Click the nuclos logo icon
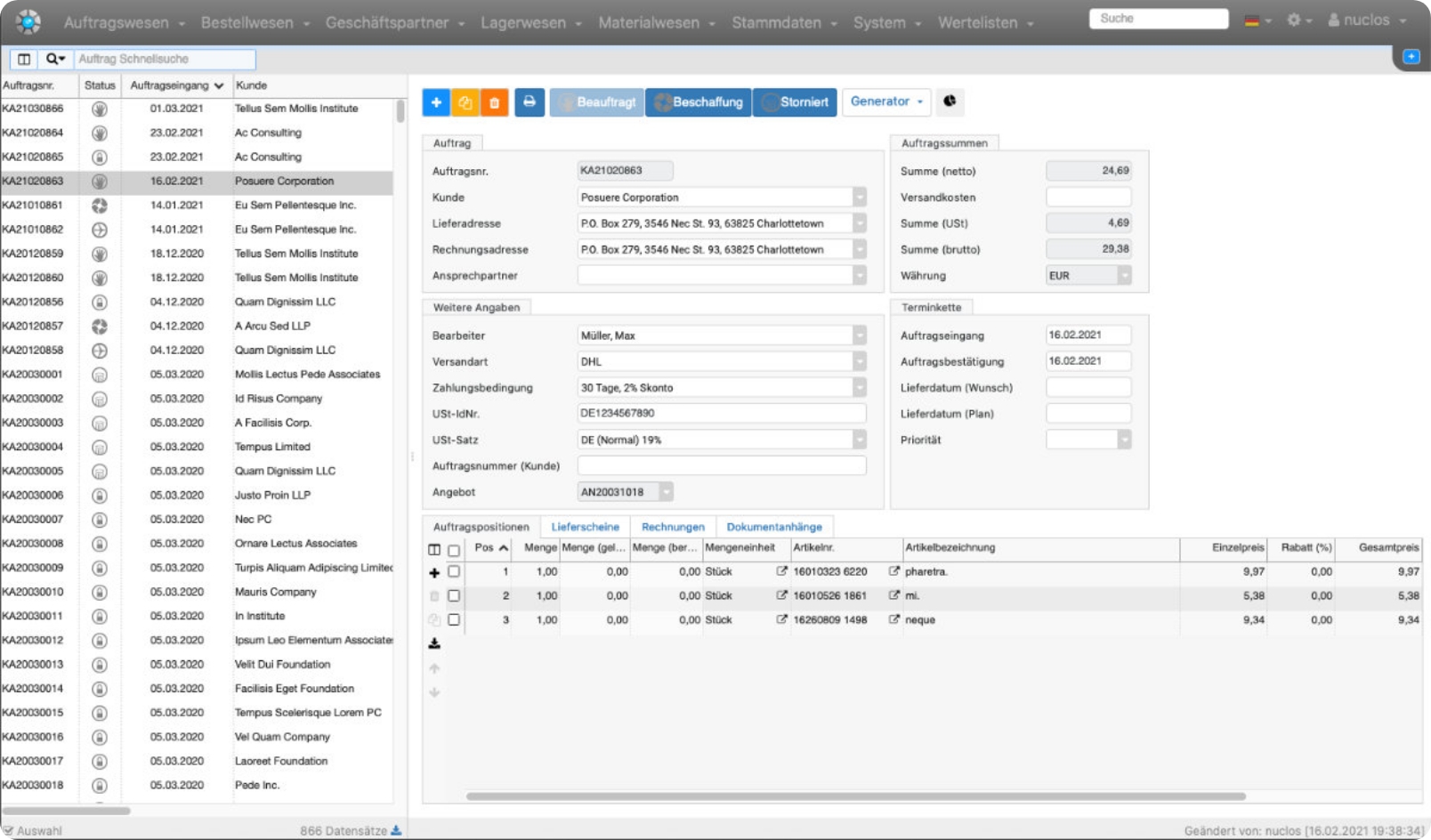The image size is (1431, 840). (x=28, y=21)
